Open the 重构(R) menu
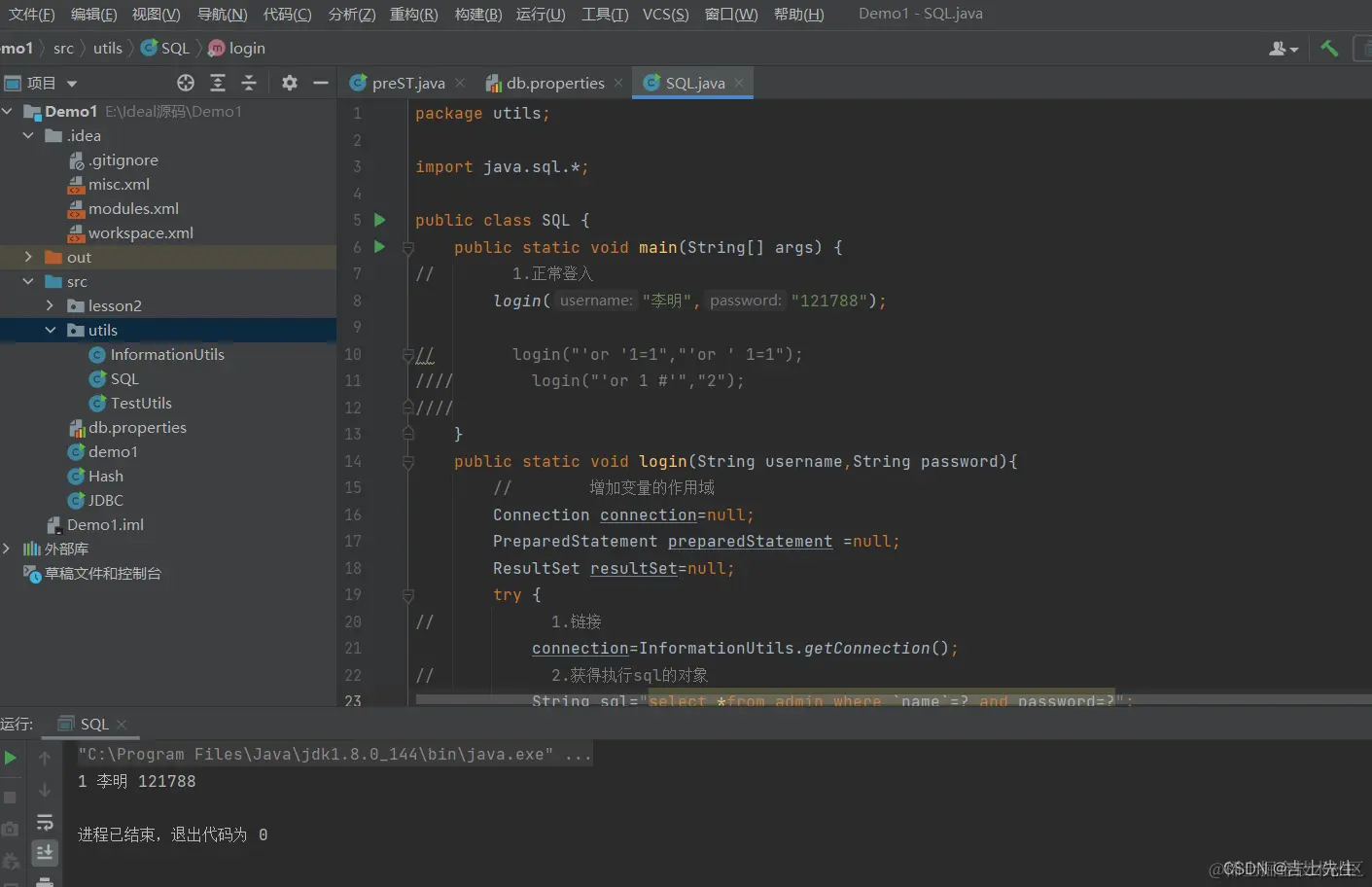Viewport: 1372px width, 887px height. [413, 14]
